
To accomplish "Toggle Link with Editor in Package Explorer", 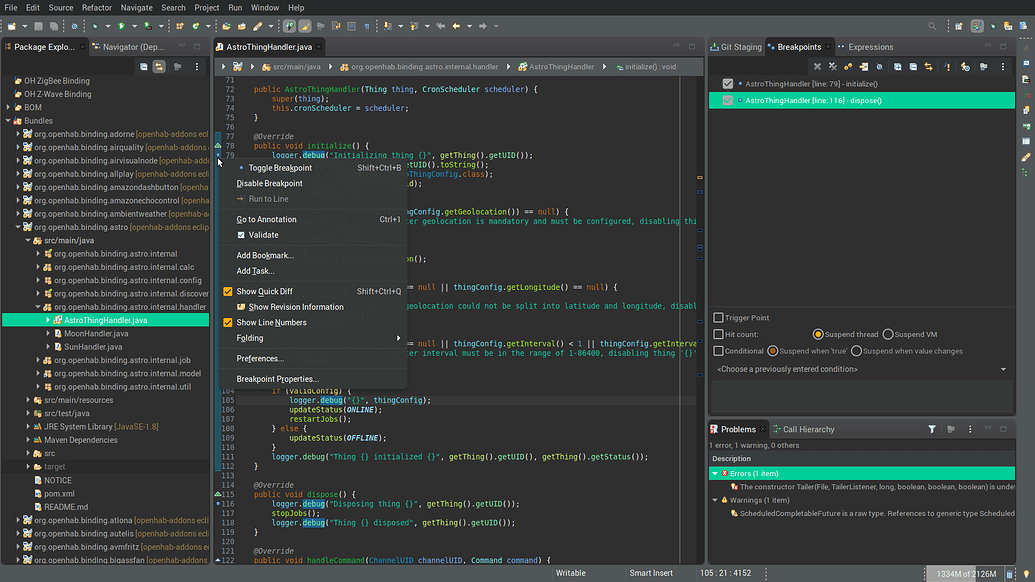I will click(x=160, y=66).
